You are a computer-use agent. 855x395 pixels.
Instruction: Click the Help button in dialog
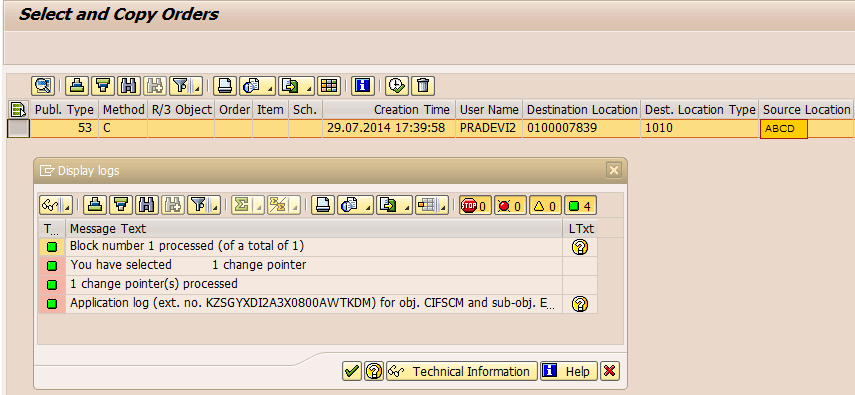pos(569,372)
